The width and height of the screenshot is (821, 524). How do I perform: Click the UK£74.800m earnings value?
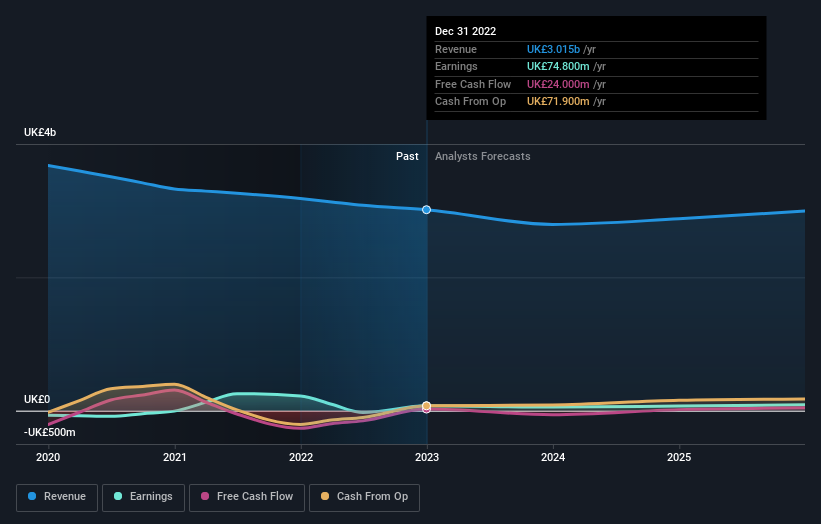(x=558, y=66)
